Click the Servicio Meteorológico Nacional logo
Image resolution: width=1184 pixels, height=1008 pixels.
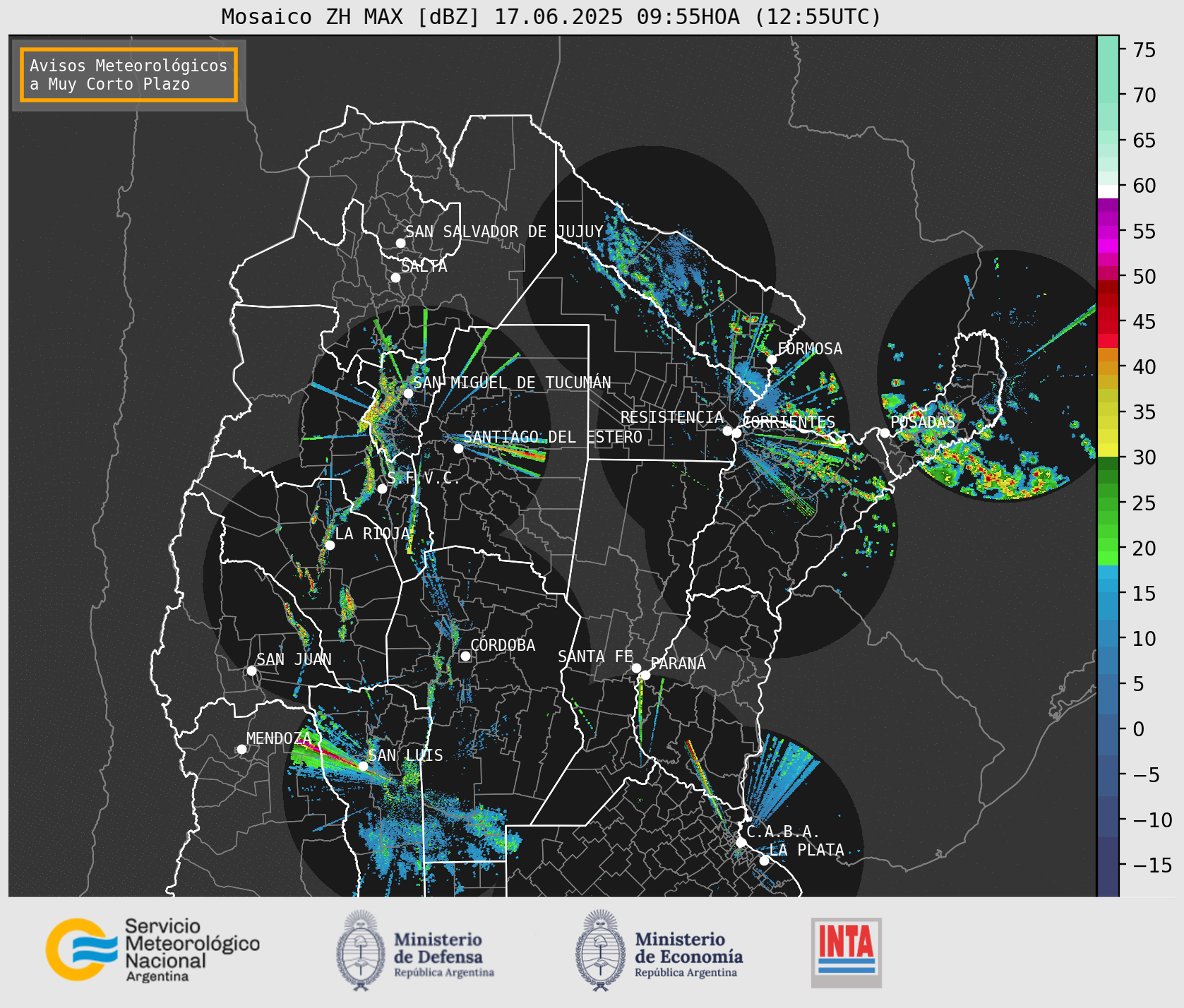(153, 949)
